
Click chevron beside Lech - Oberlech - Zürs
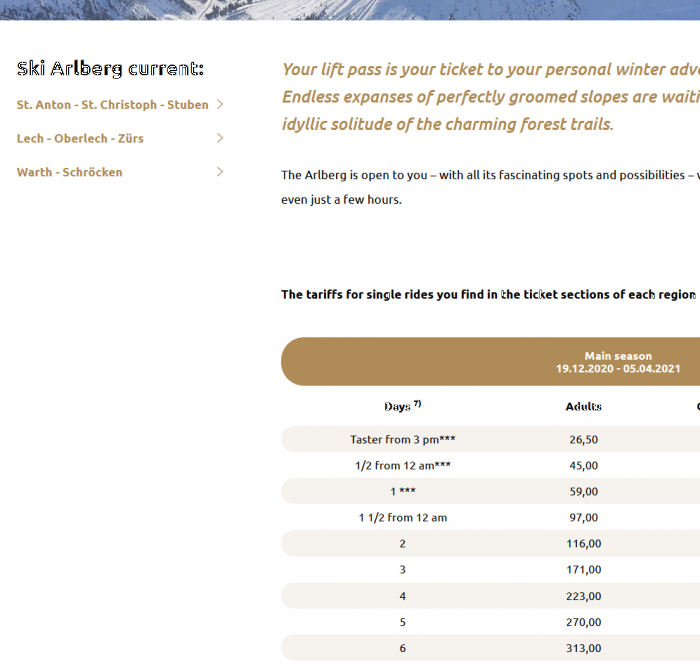point(220,138)
